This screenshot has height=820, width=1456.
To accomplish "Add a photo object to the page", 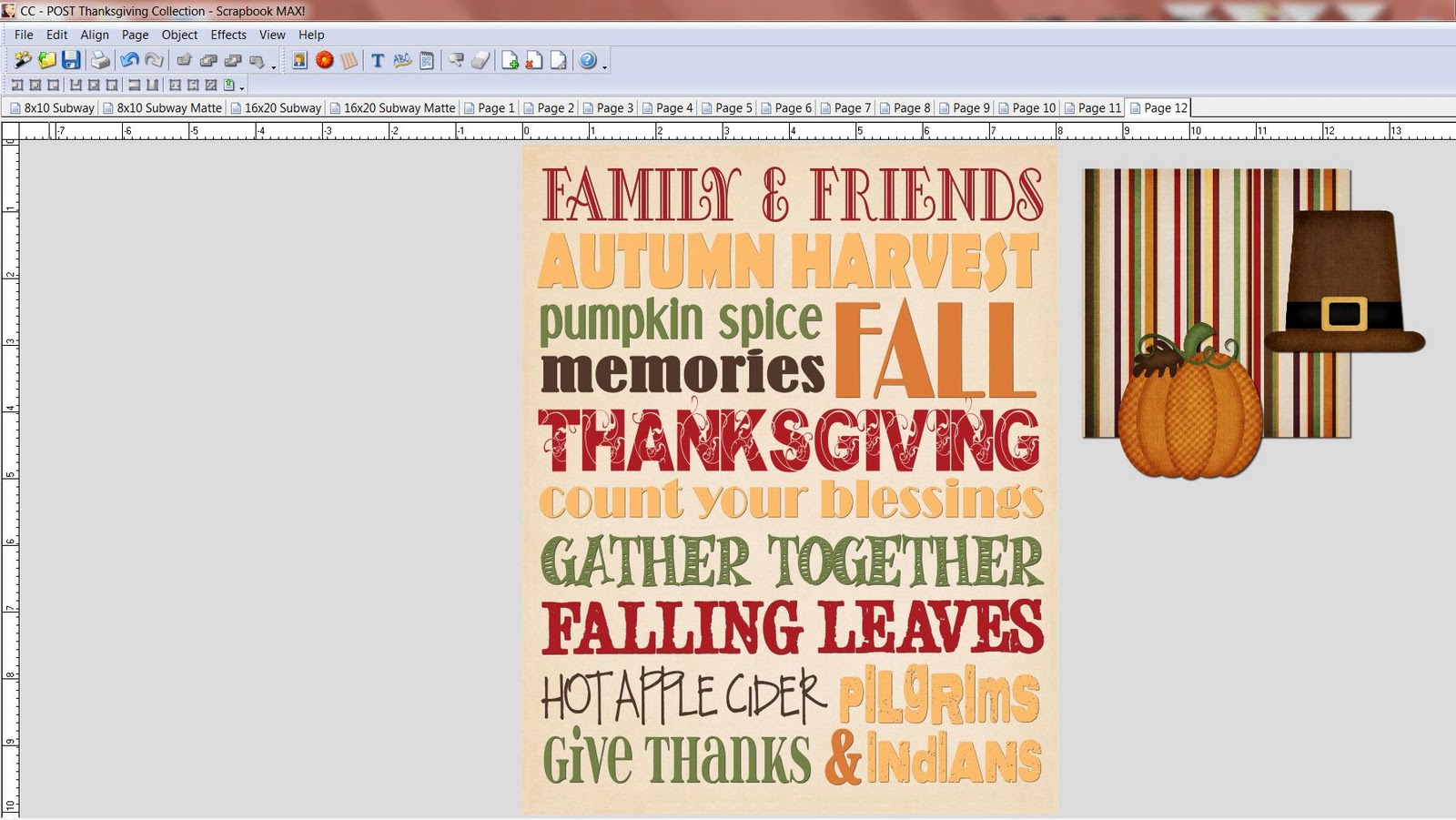I will coord(298,59).
